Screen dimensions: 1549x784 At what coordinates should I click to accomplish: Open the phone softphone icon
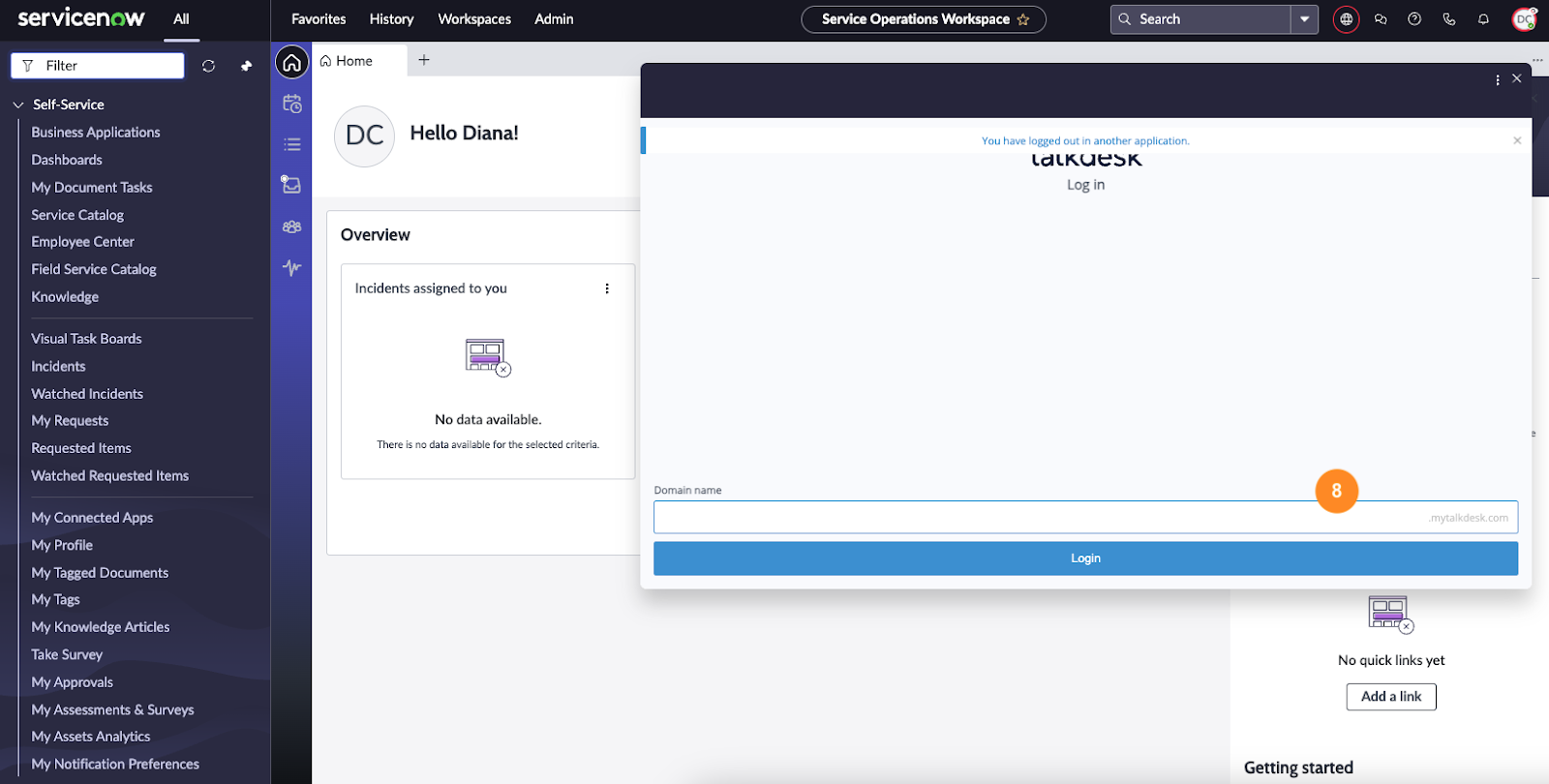click(x=1449, y=19)
